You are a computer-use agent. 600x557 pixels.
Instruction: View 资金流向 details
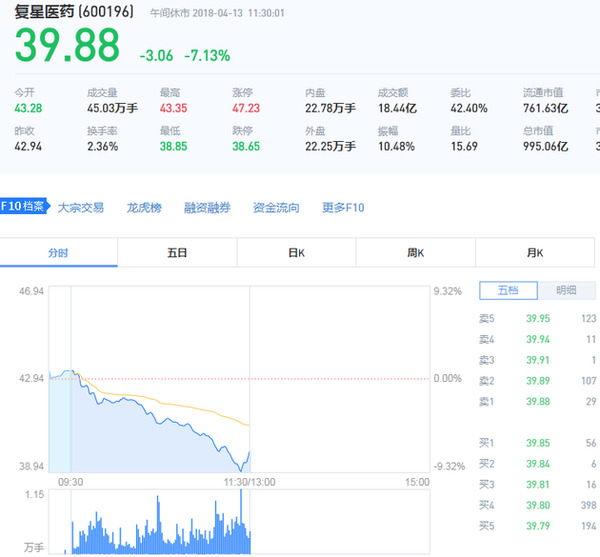(x=276, y=208)
